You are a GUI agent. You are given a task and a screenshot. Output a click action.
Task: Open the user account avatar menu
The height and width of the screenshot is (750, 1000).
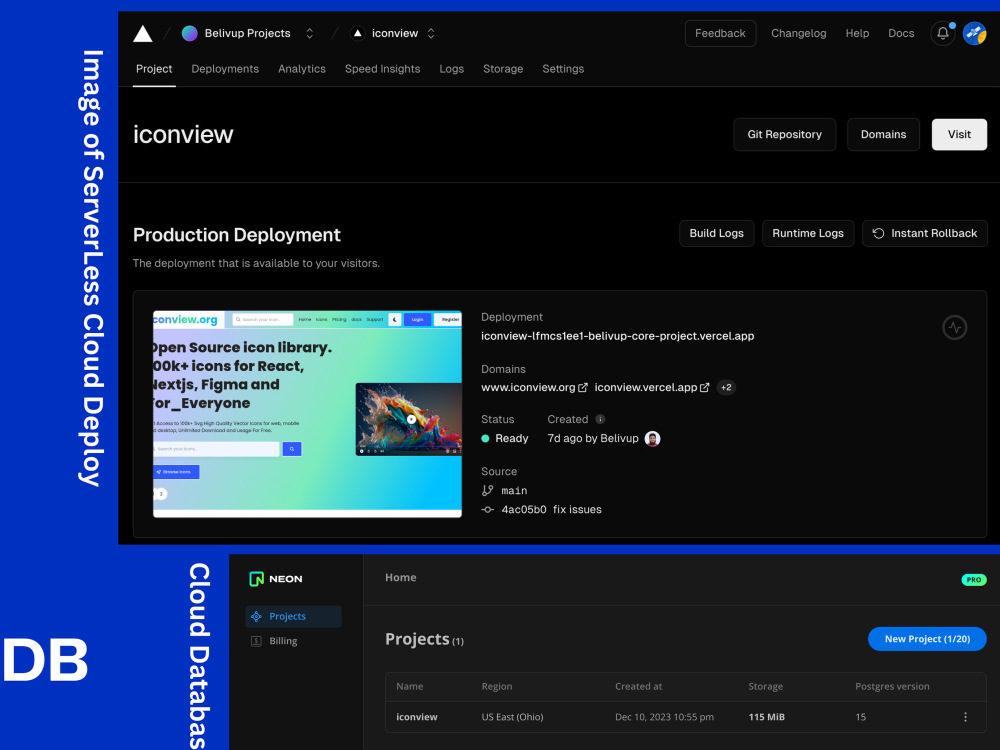974,33
